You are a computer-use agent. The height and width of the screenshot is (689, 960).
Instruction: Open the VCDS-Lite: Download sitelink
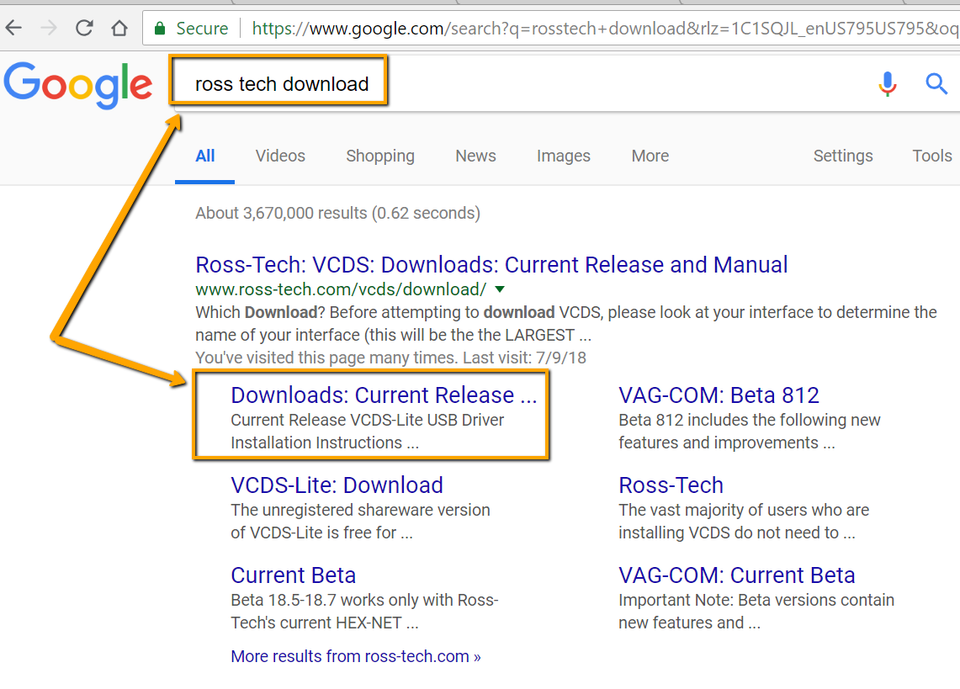click(336, 485)
